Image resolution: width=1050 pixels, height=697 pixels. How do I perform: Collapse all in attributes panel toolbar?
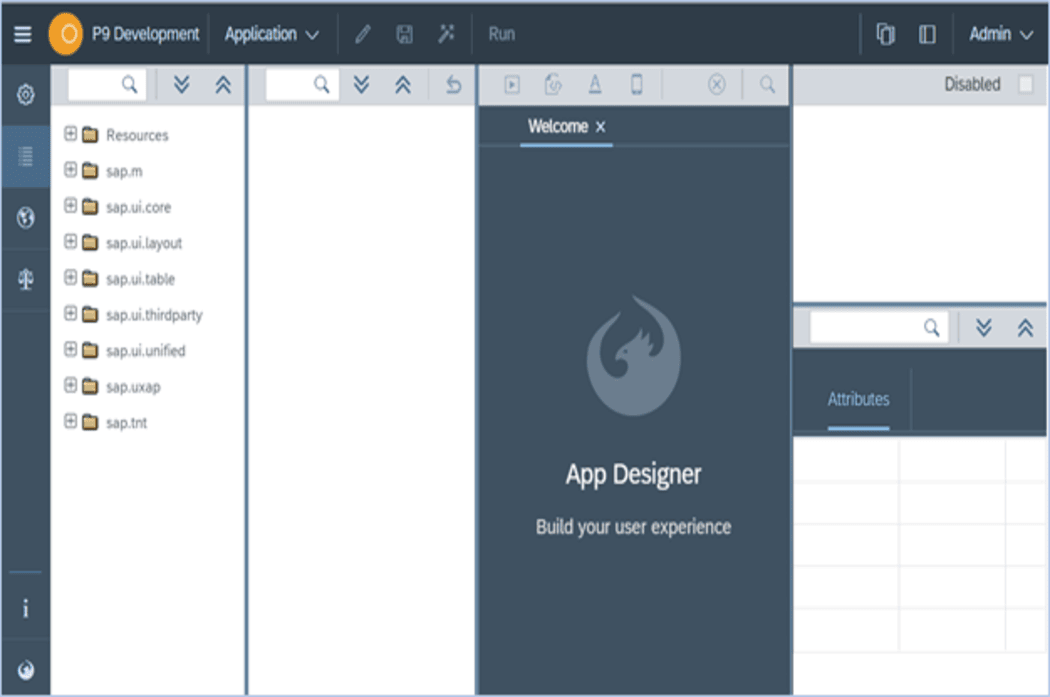(x=1025, y=327)
